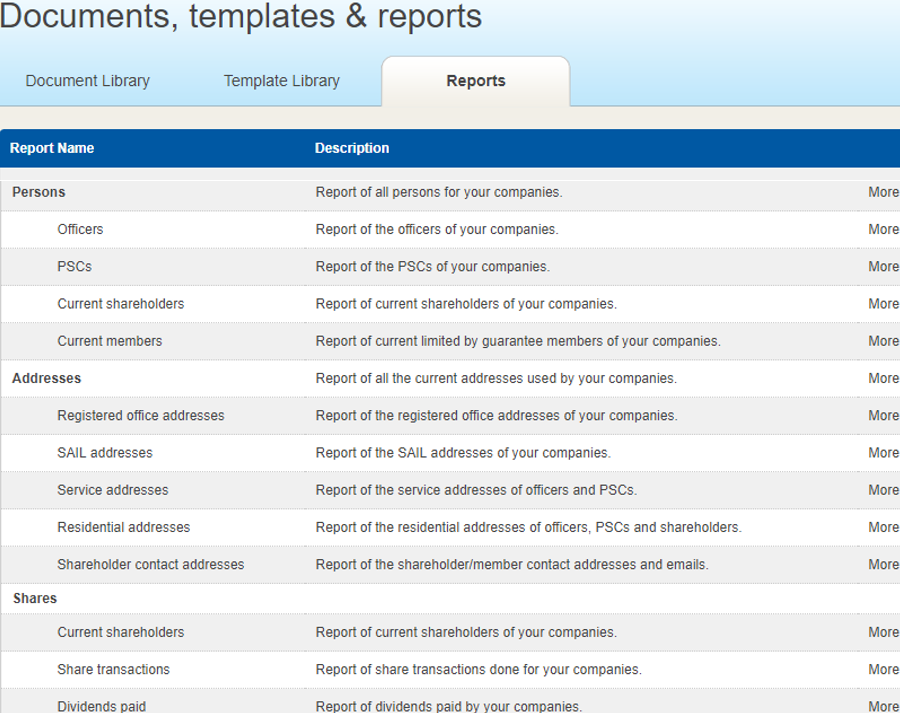The width and height of the screenshot is (900, 713).
Task: Click the Description column header
Action: point(352,148)
